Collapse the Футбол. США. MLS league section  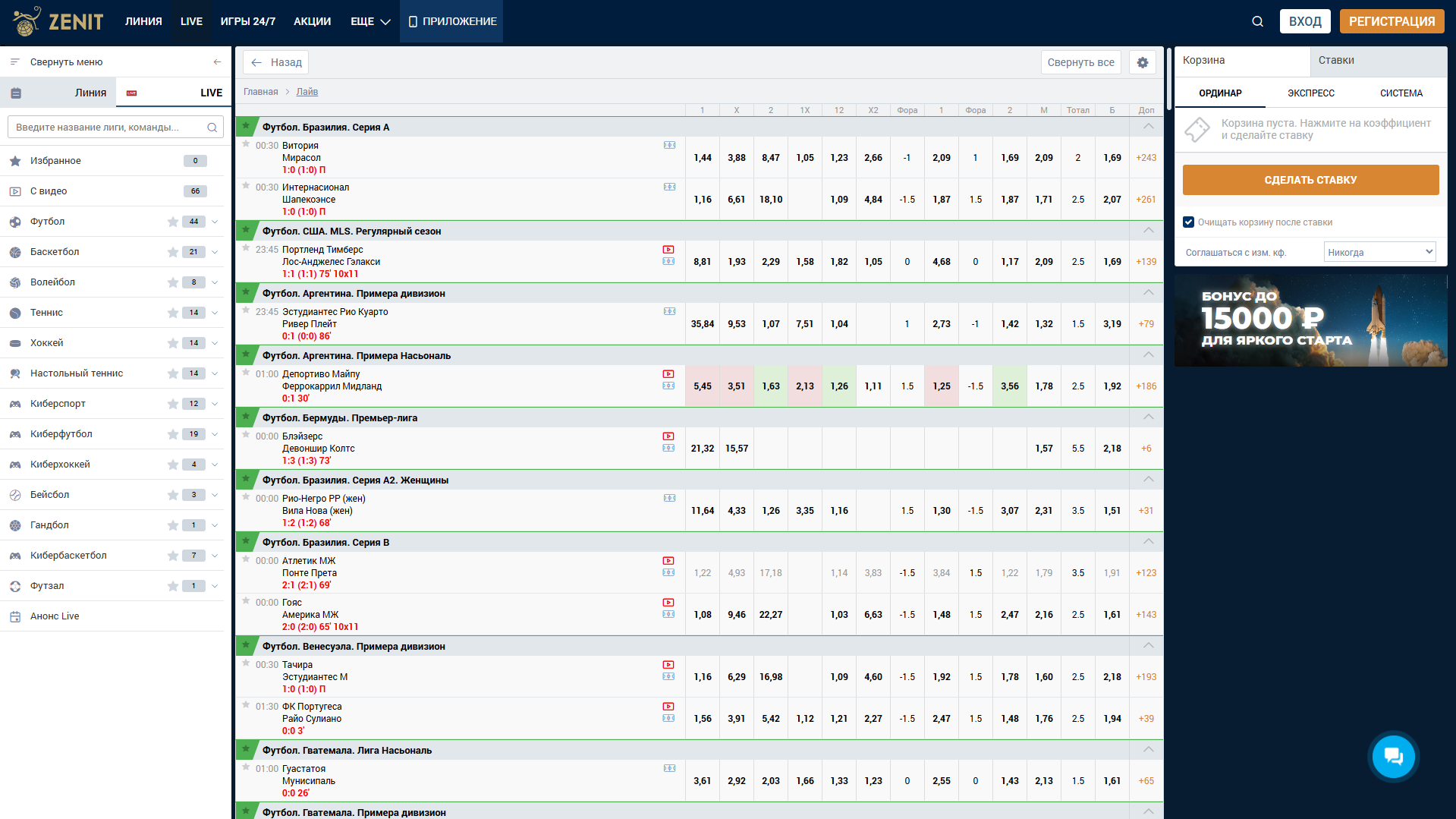tap(1148, 231)
